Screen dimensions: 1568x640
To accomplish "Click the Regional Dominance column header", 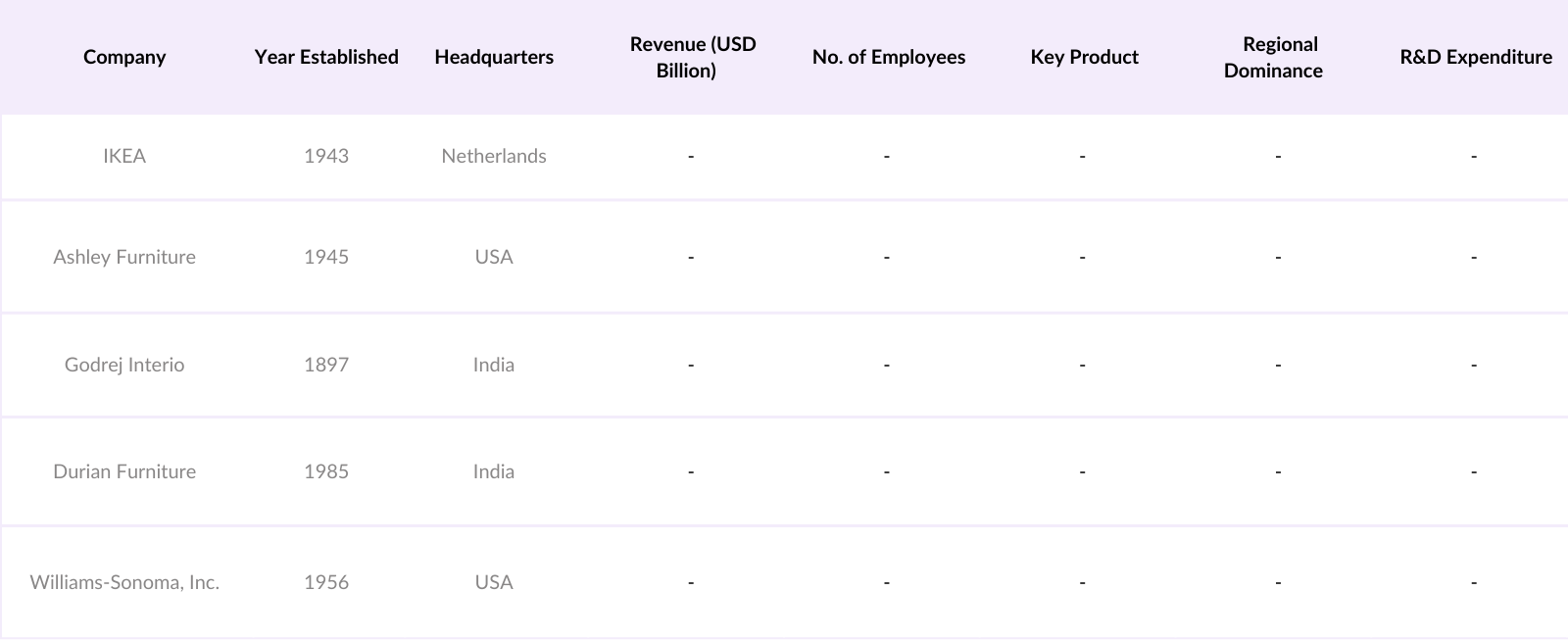I will [1274, 57].
